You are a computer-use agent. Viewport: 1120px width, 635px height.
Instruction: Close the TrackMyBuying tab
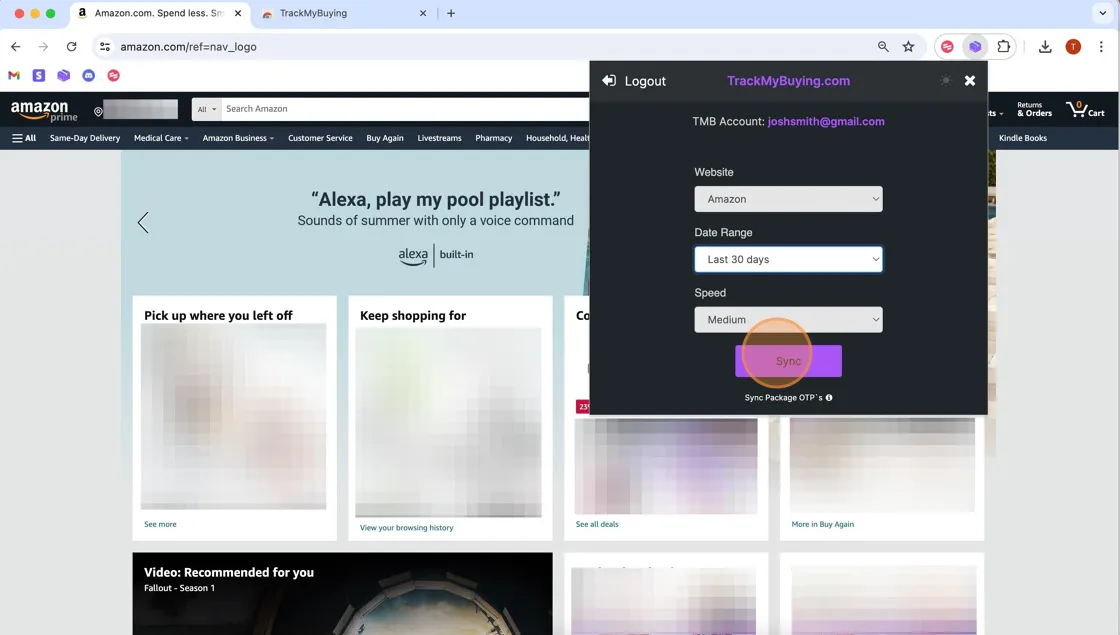point(423,13)
